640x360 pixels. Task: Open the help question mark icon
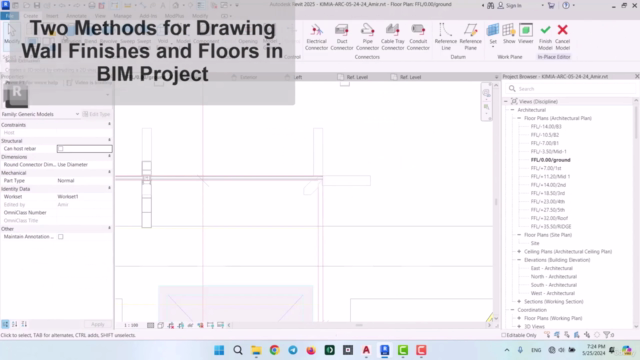566,5
